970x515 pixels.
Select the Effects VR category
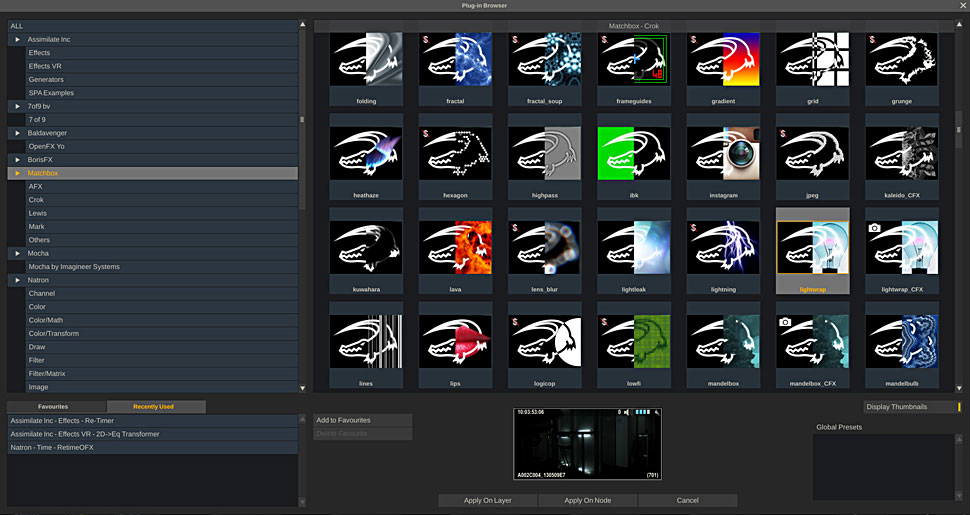click(x=162, y=66)
